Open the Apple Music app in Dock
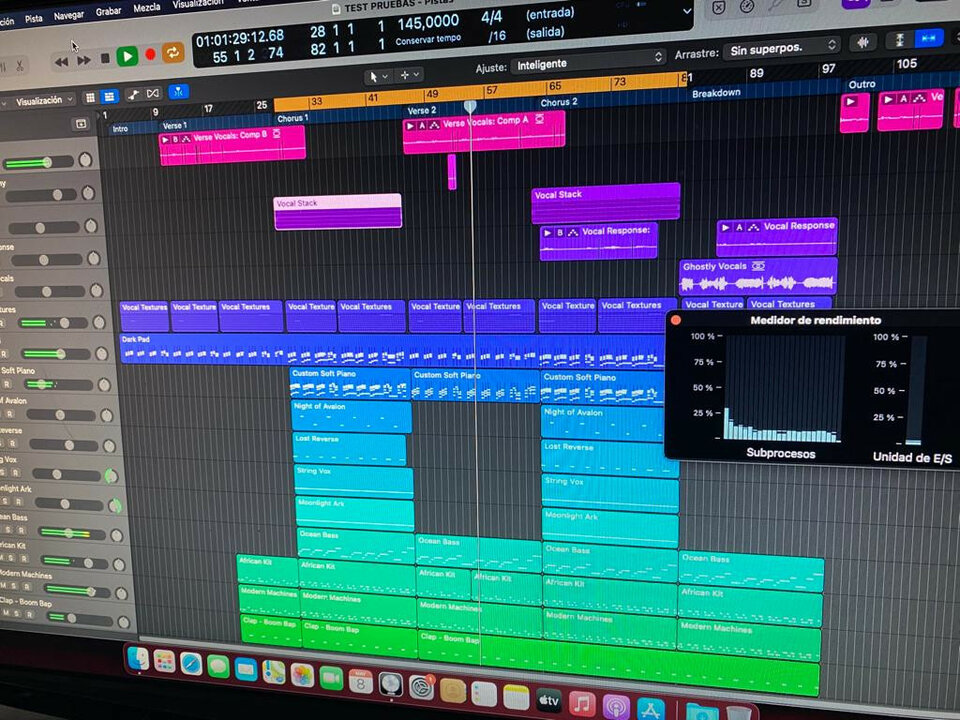The width and height of the screenshot is (960, 720). 582,703
